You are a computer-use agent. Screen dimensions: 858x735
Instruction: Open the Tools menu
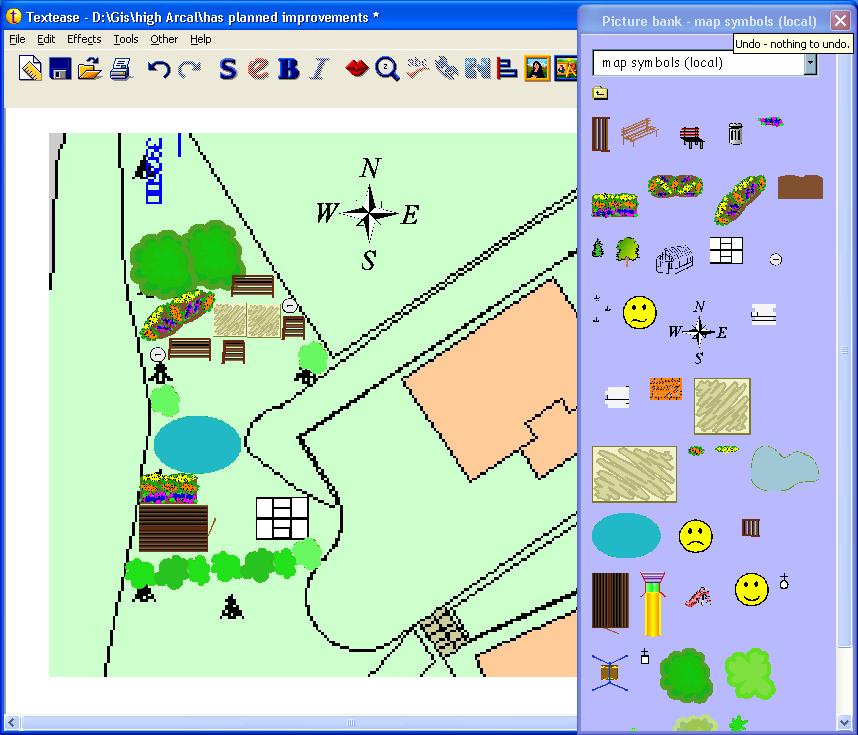click(125, 39)
